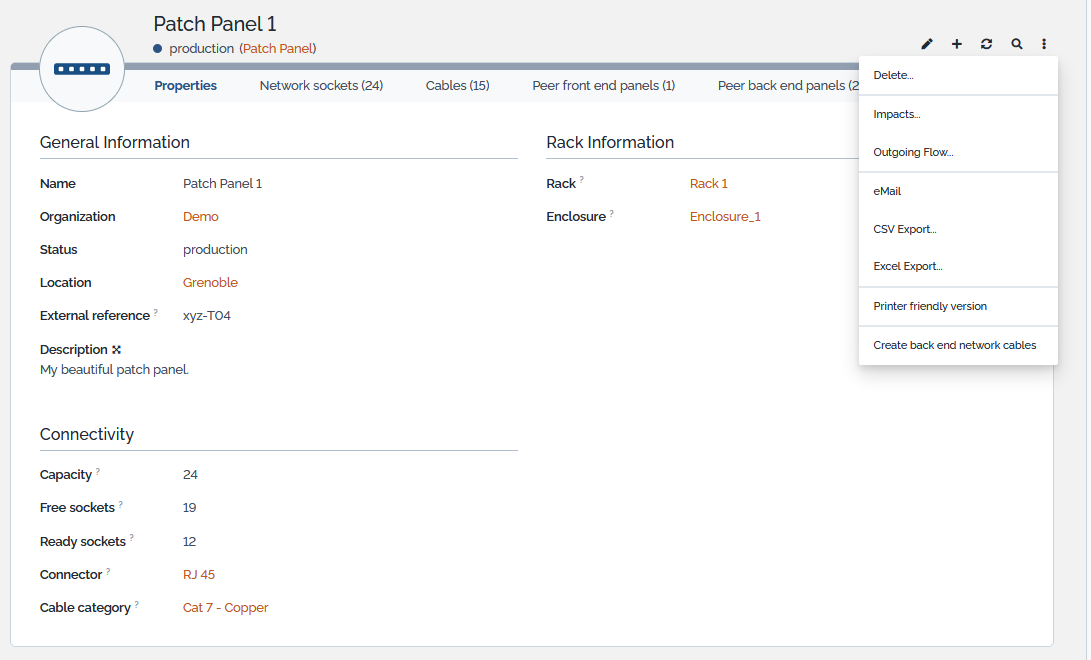Open the Network sockets (24) tab

[x=321, y=86]
